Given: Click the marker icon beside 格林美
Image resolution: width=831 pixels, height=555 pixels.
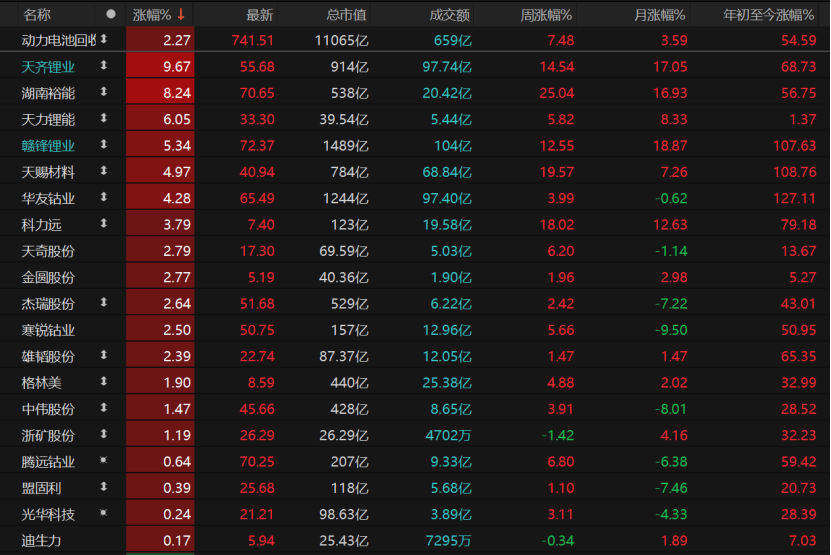Looking at the screenshot, I should pos(102,381).
